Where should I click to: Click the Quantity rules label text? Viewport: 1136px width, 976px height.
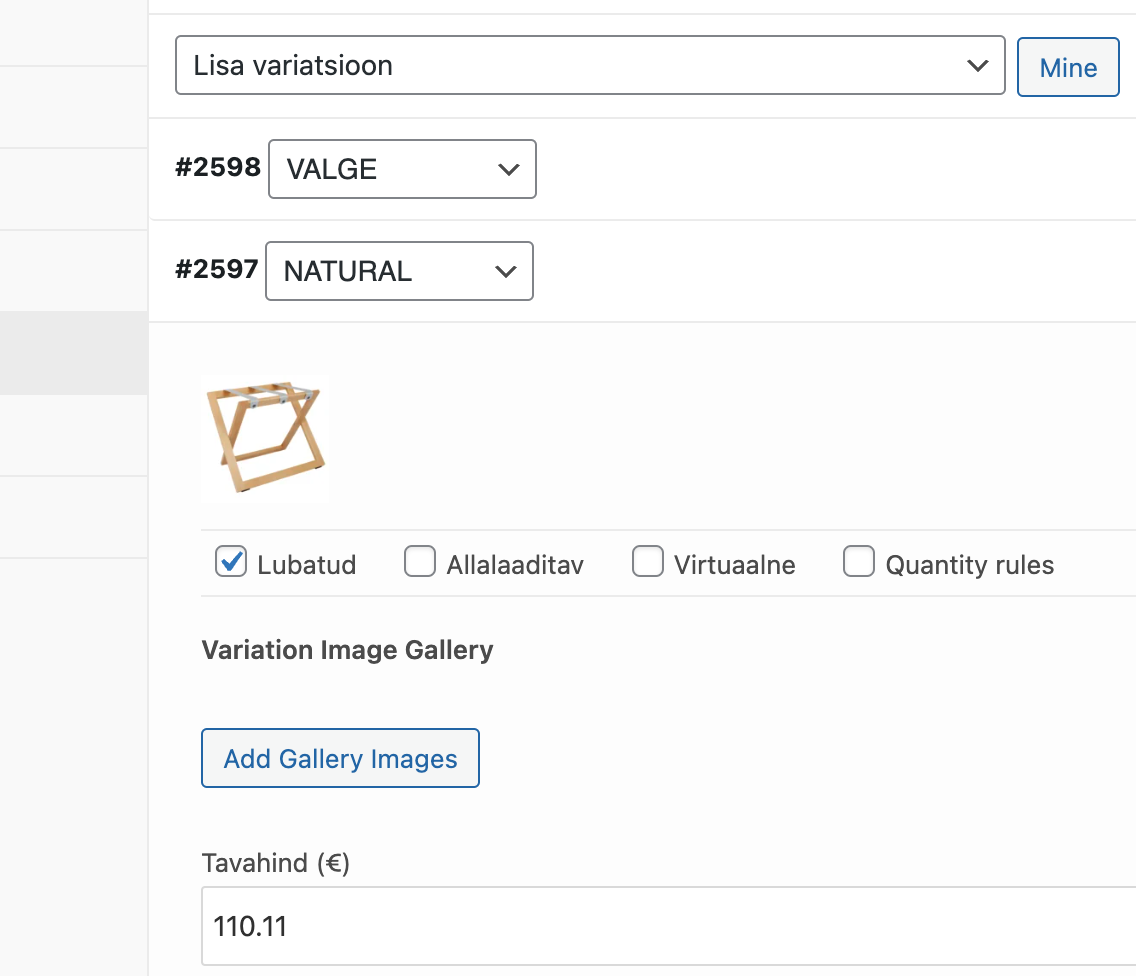click(x=969, y=565)
